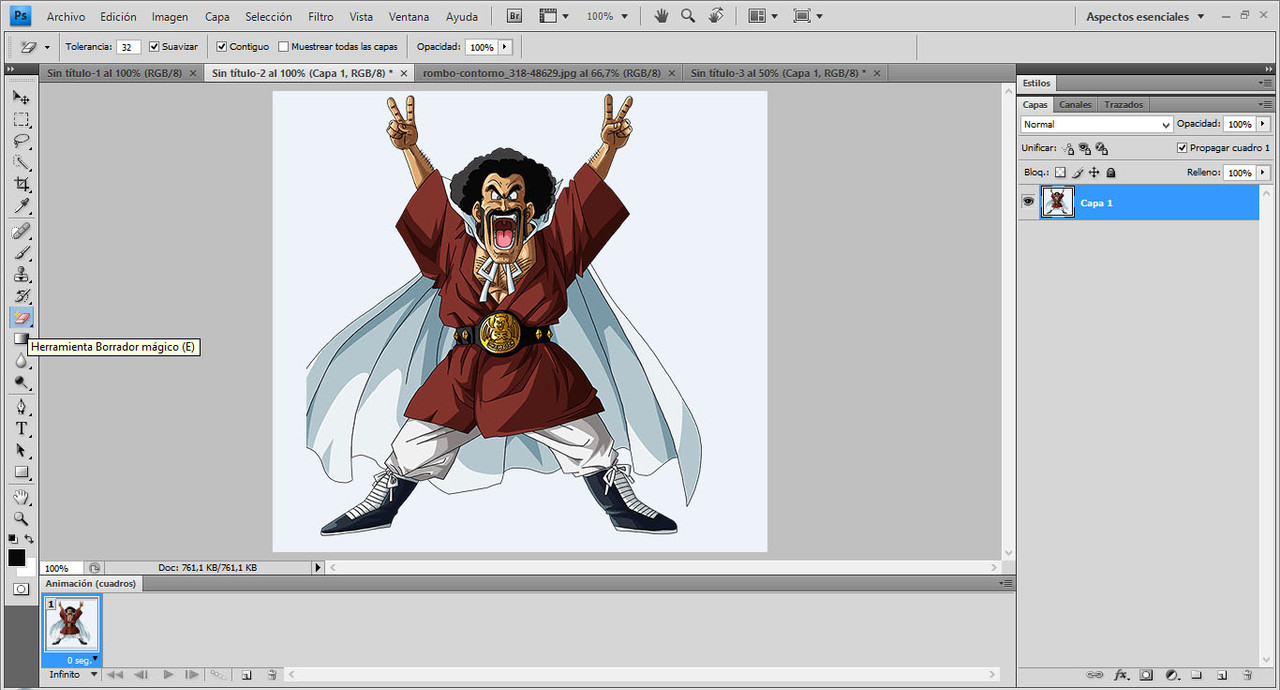
Task: Delete the layer with the trash icon
Action: [x=1247, y=675]
